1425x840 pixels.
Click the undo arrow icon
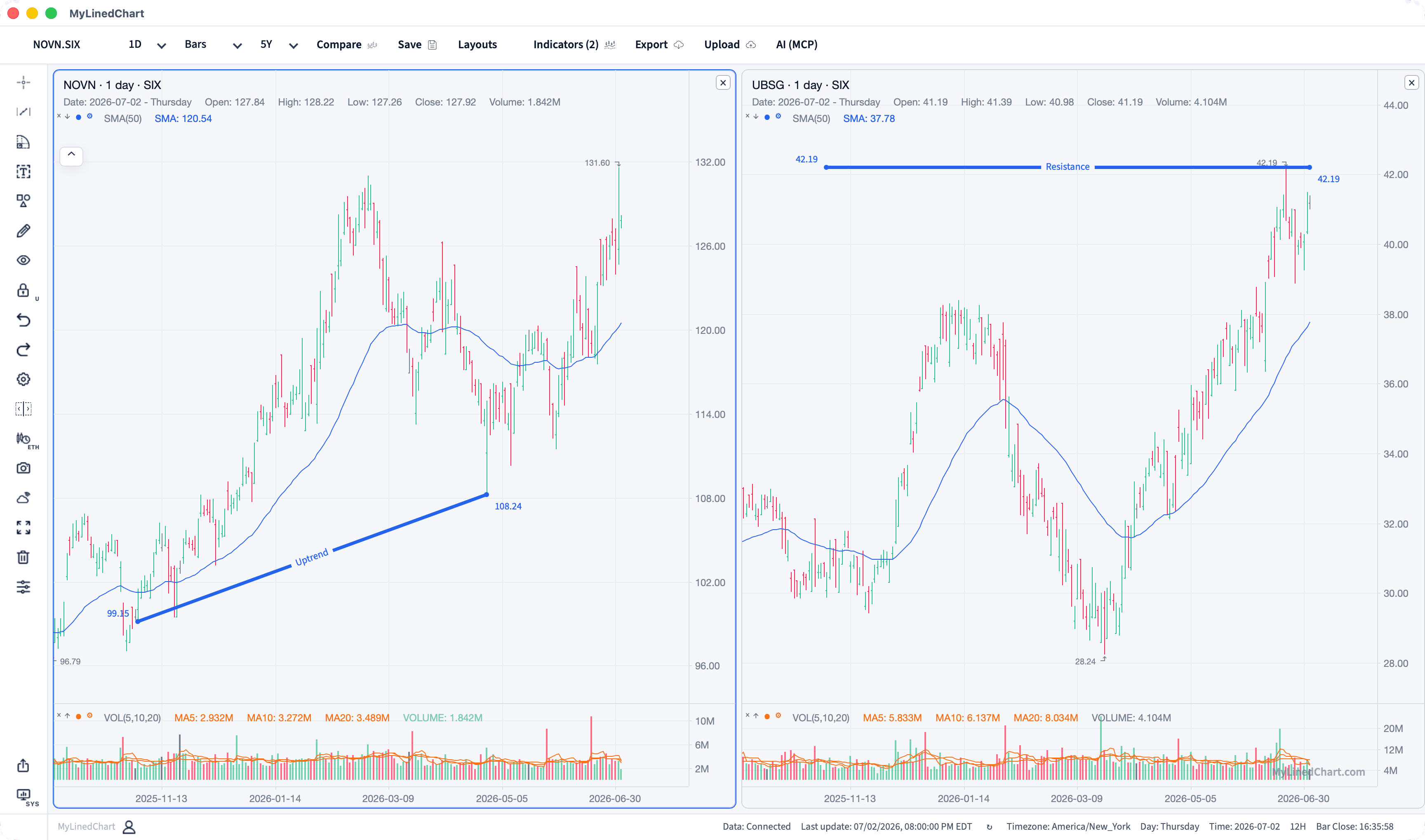click(x=23, y=320)
